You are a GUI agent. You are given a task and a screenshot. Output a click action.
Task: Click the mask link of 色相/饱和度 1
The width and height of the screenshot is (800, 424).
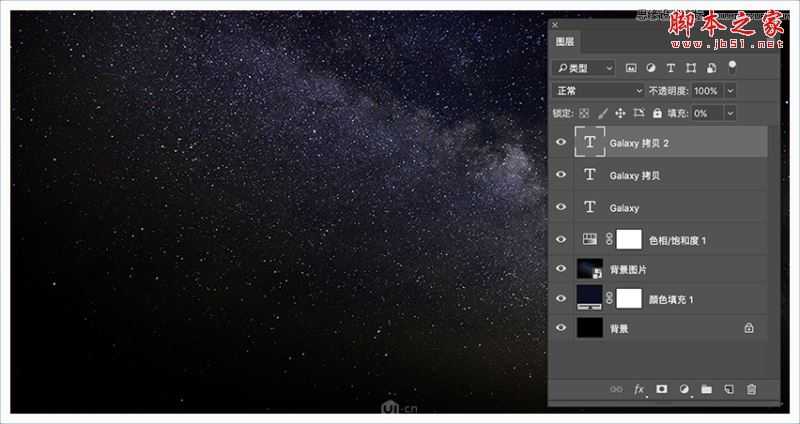pos(609,239)
